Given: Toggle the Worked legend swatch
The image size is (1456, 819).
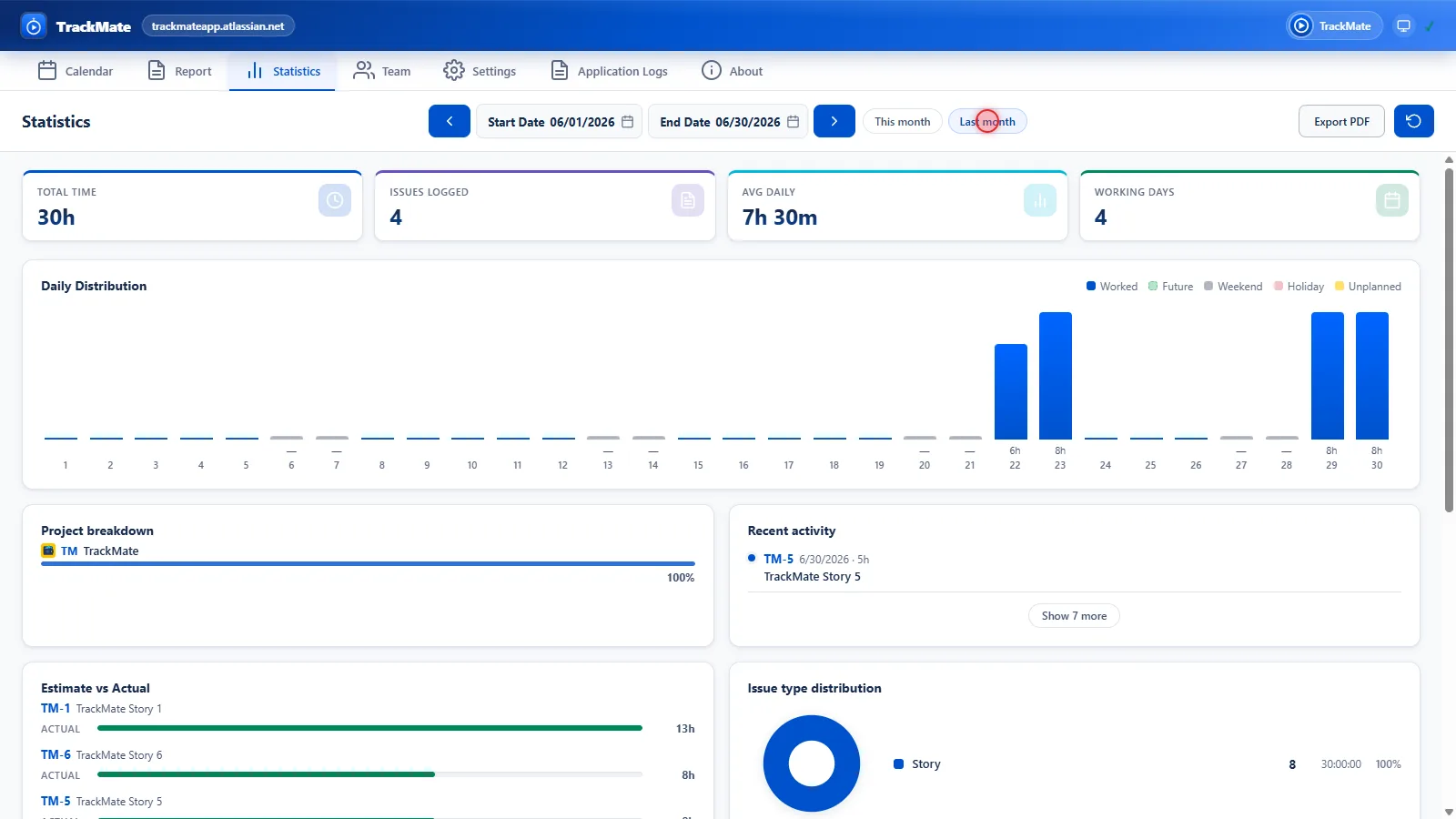Looking at the screenshot, I should [1091, 286].
